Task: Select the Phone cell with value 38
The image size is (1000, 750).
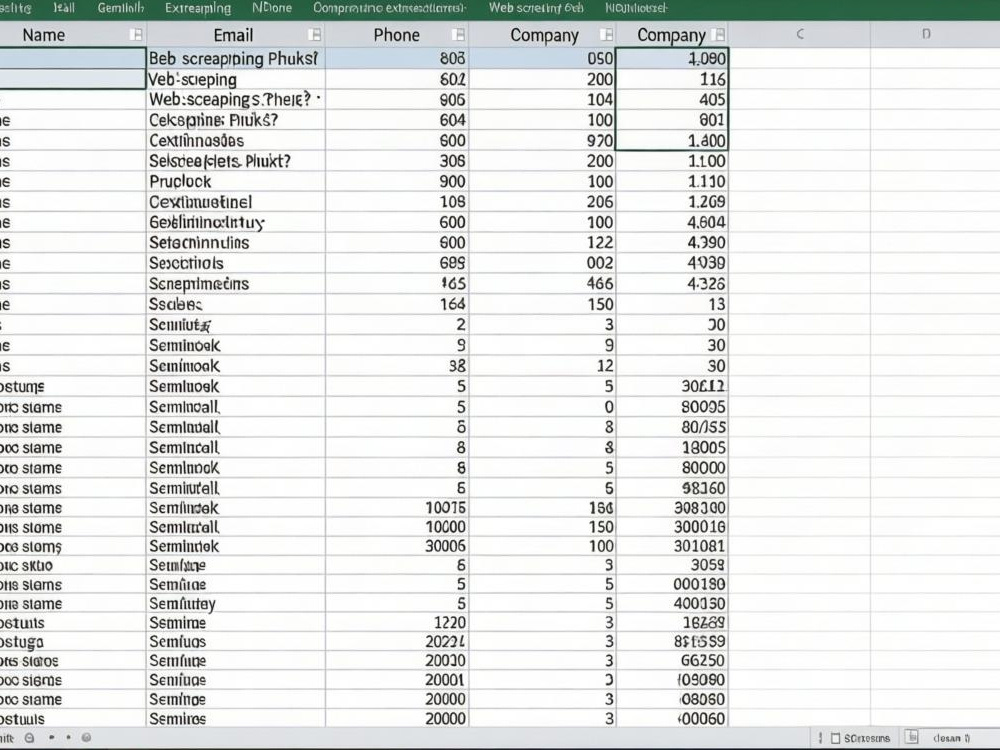Action: [397, 365]
